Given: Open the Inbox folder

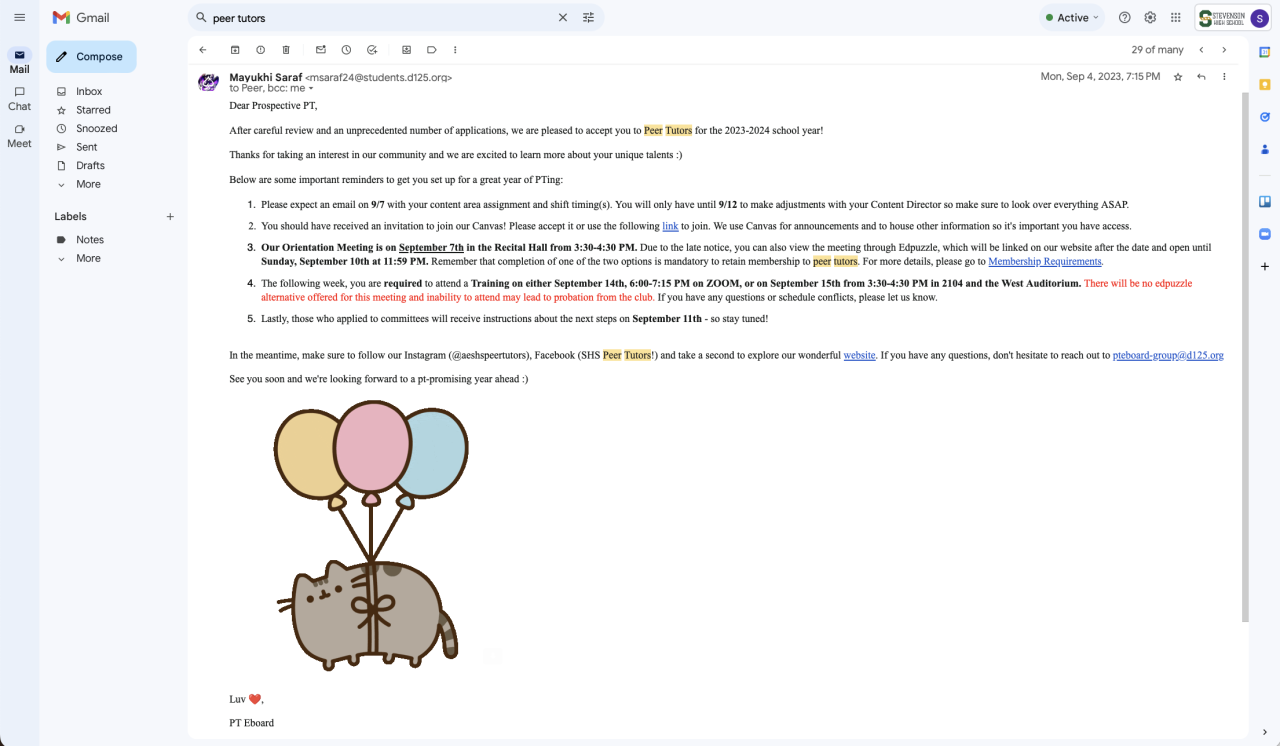Looking at the screenshot, I should click(89, 92).
